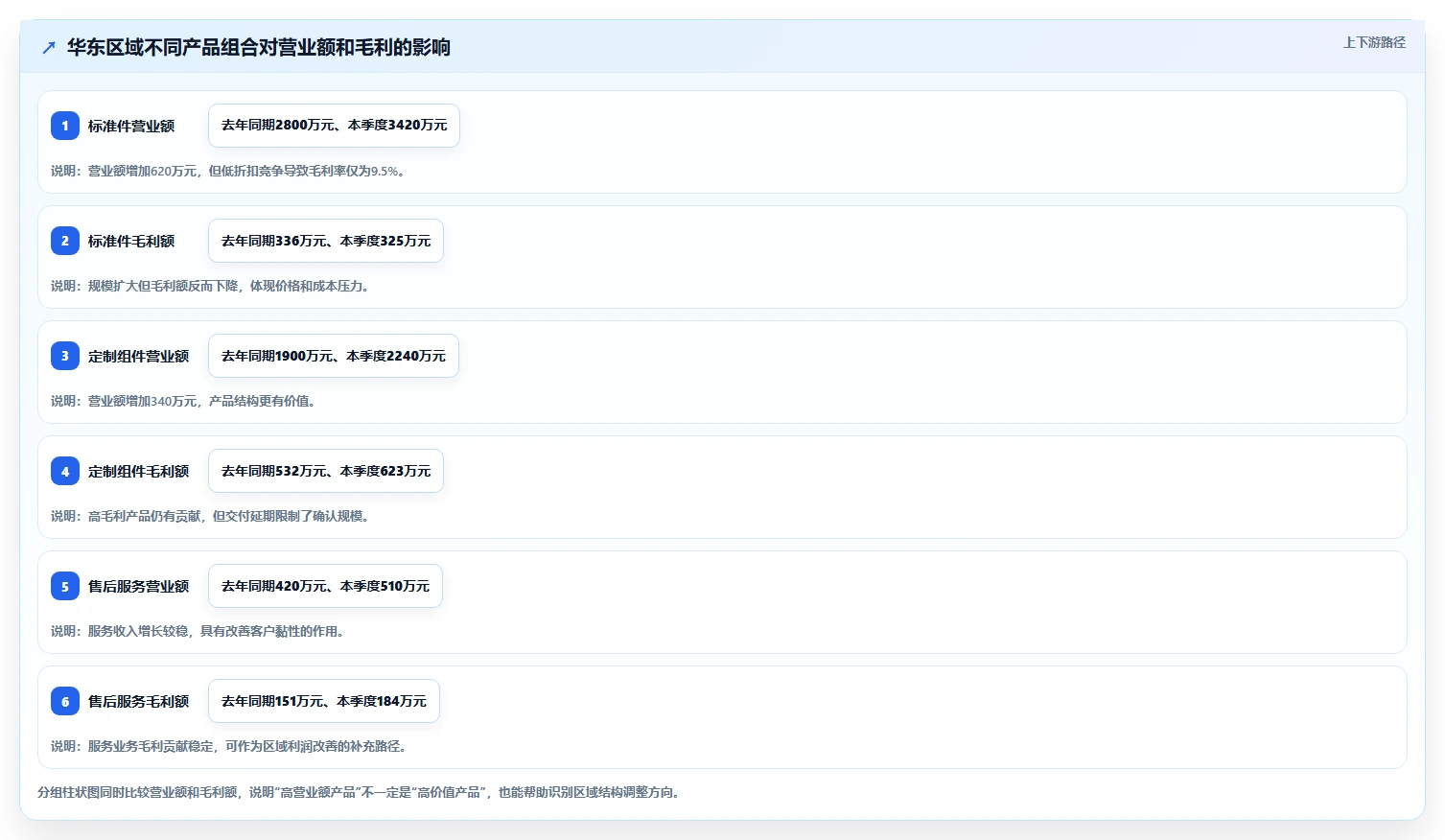Click the 上下游路径 label in header
This screenshot has height=840, width=1445.
tap(1374, 42)
